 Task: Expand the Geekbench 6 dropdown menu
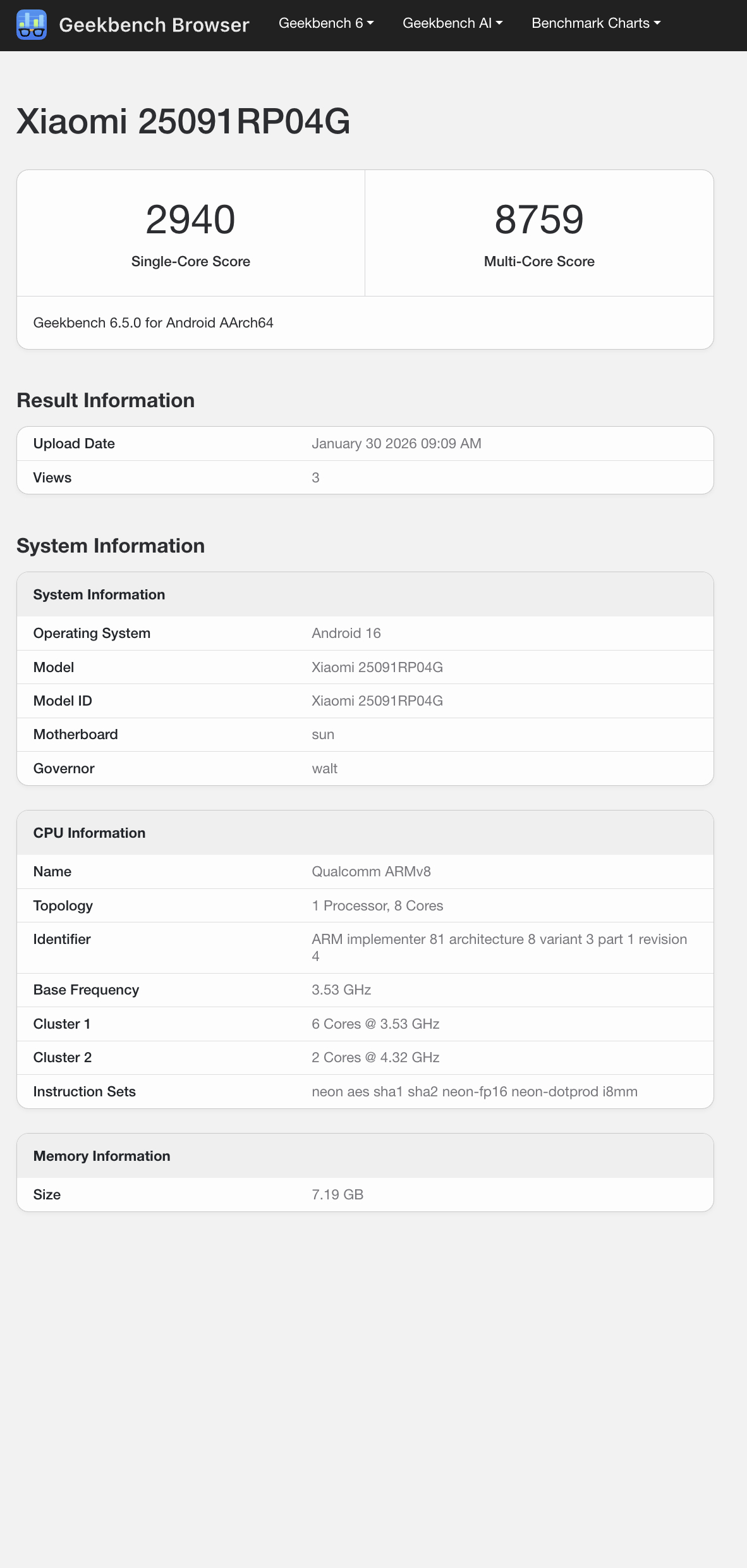click(326, 23)
